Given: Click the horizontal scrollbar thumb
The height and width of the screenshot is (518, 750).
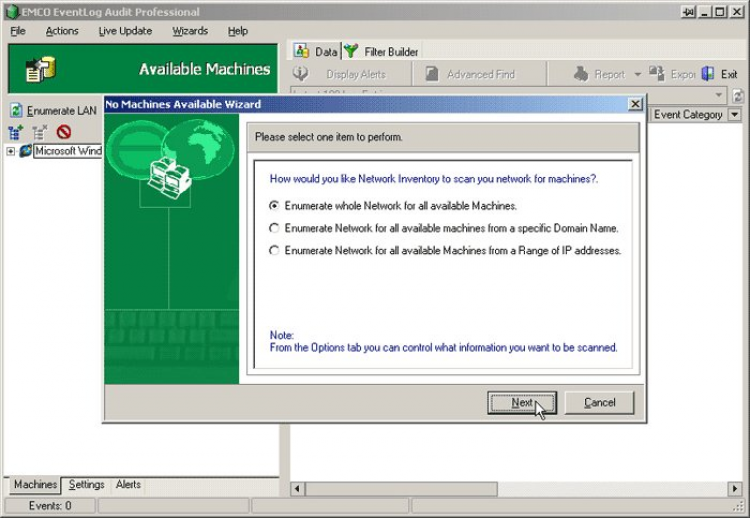Looking at the screenshot, I should coord(401,489).
